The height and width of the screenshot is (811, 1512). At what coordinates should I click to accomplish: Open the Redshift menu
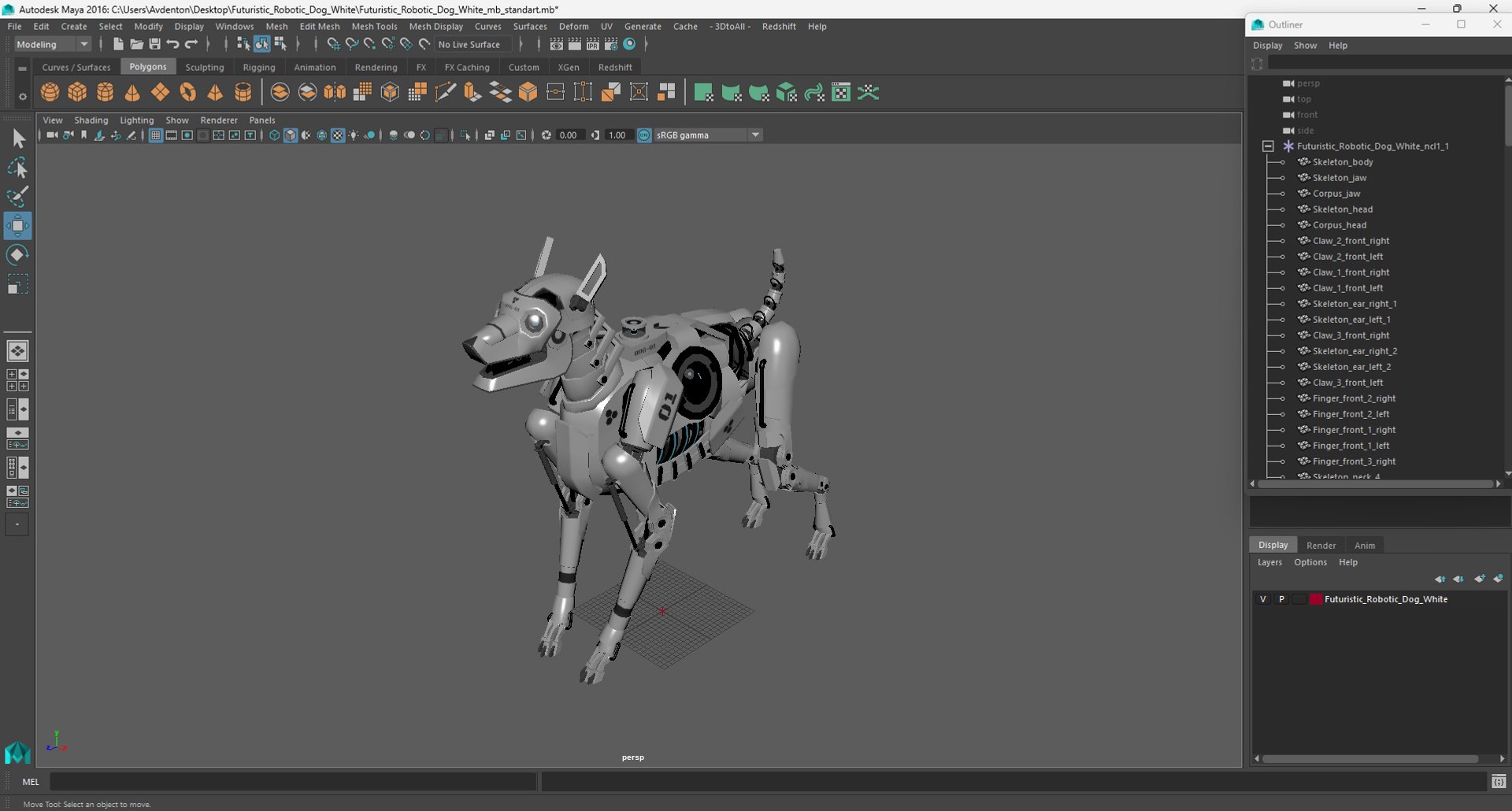[779, 26]
